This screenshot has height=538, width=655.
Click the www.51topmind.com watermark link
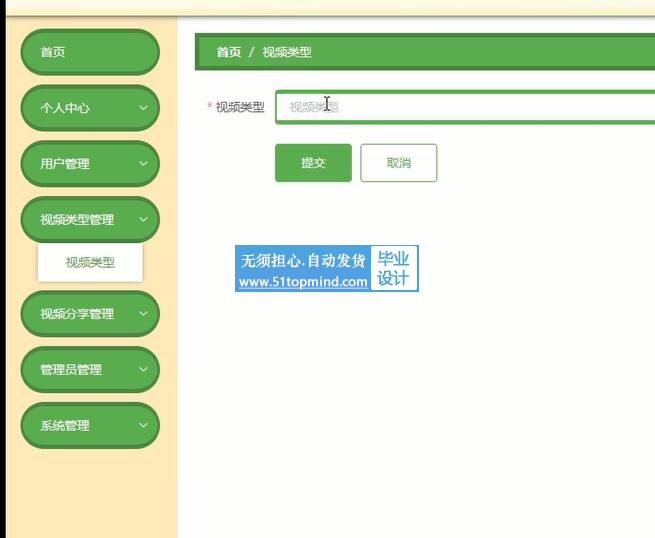pos(303,282)
